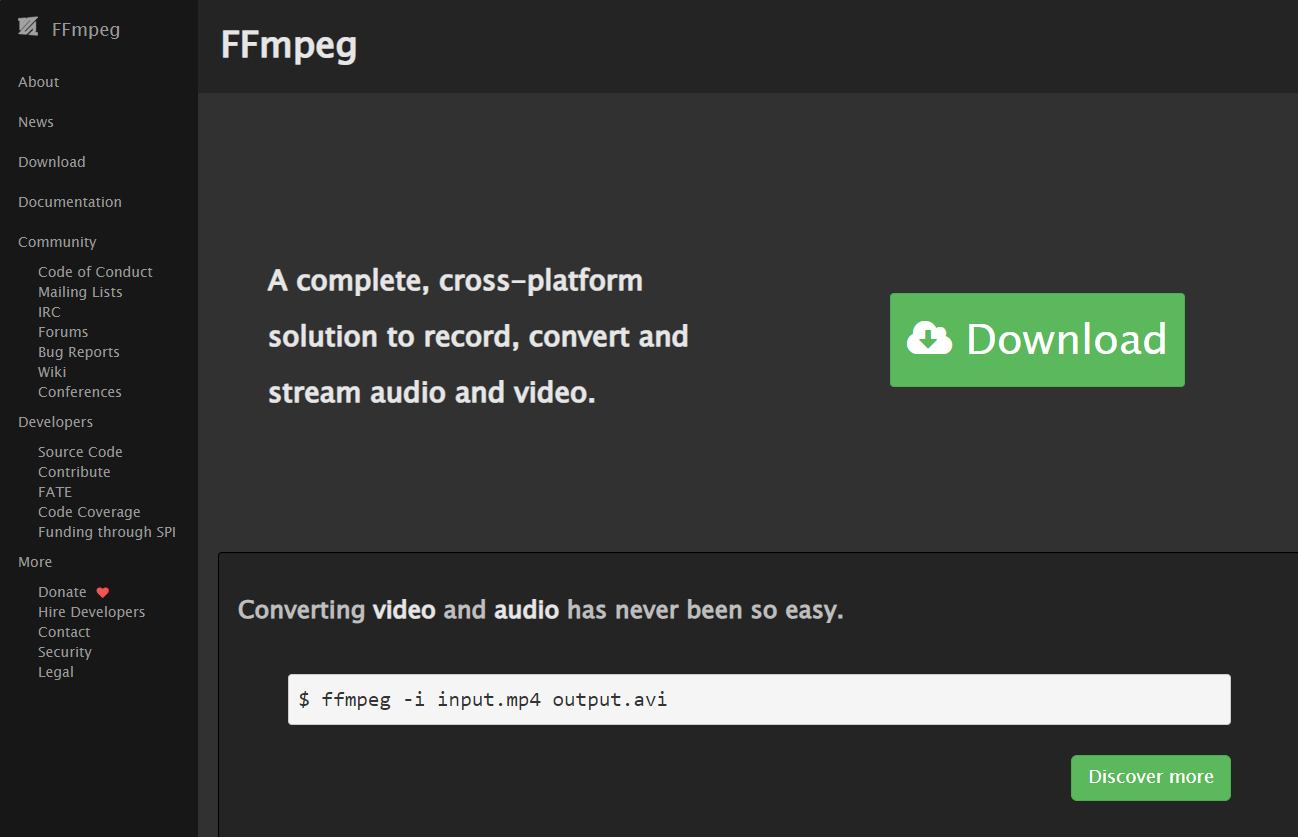Screen dimensions: 1298x837
Task: Go to the Wiki link
Action: pos(52,372)
